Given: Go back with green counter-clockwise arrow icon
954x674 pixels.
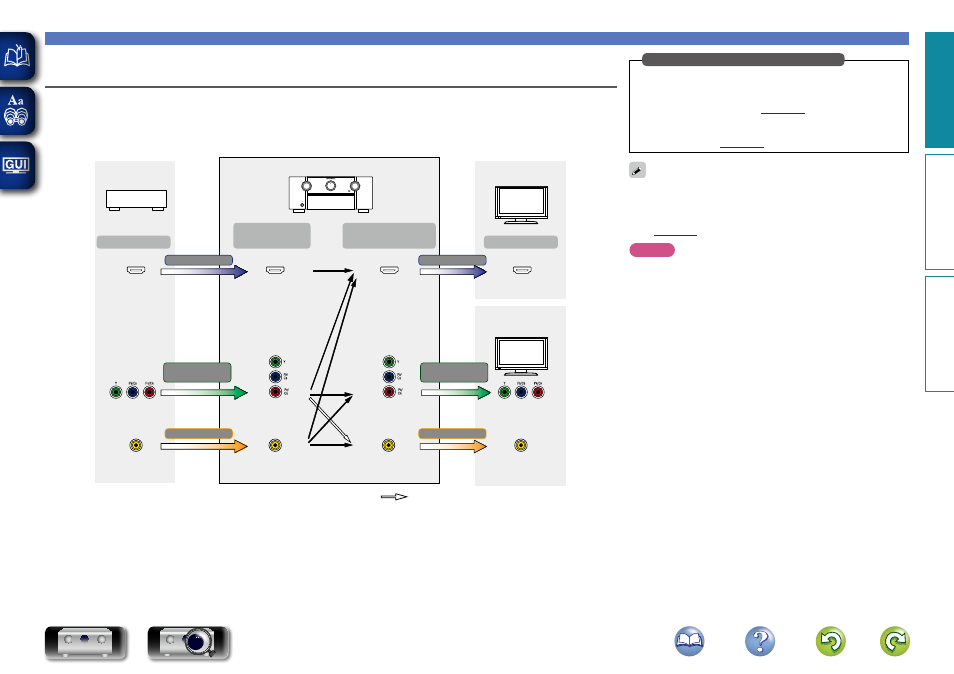Looking at the screenshot, I should click(x=830, y=641).
